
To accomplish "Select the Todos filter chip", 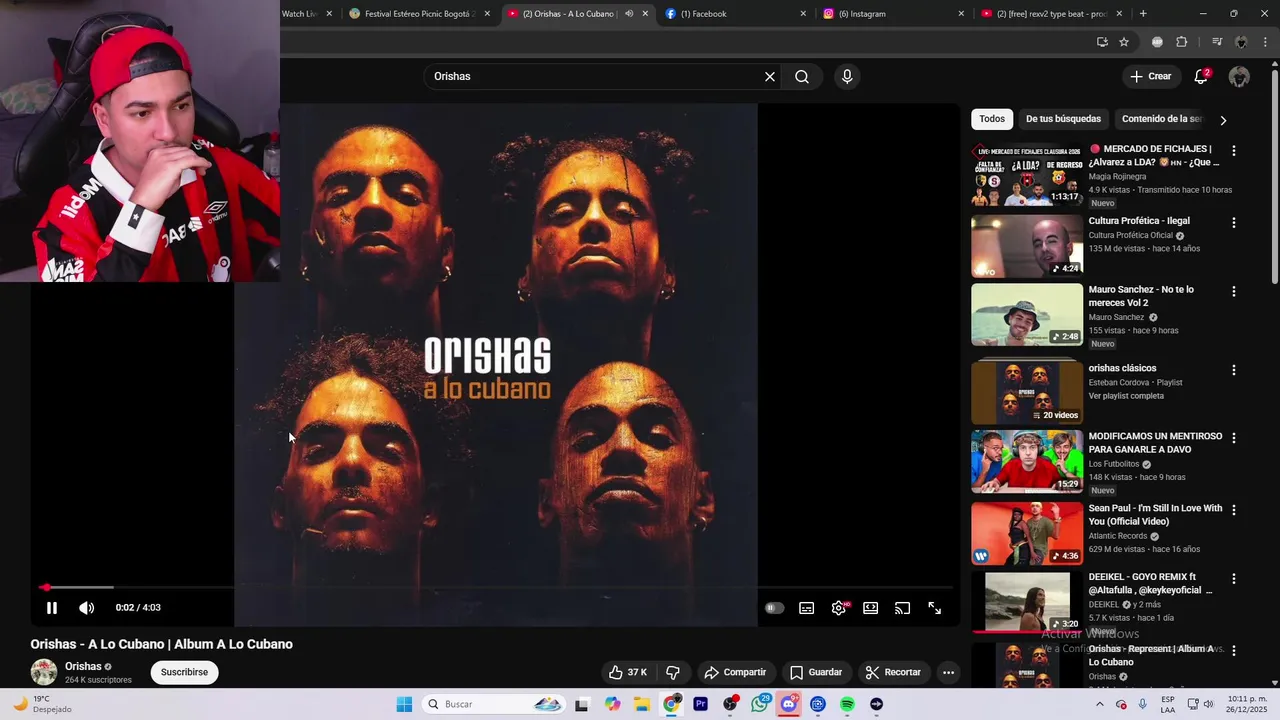I will (992, 119).
